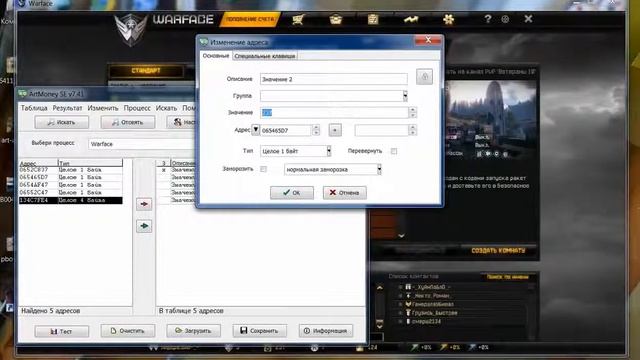Move all addresses with green arrow
This screenshot has height=360, width=640.
click(x=144, y=226)
